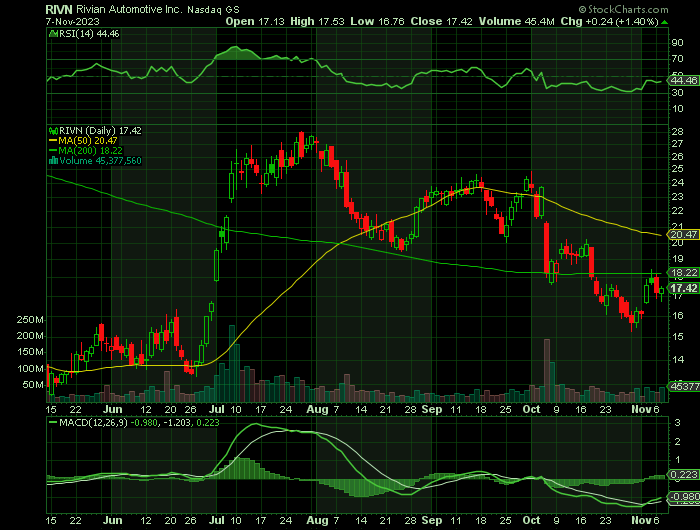This screenshot has height=530, width=700.
Task: Click the 44.46 RSI value tag on the axis
Action: pyautogui.click(x=683, y=80)
